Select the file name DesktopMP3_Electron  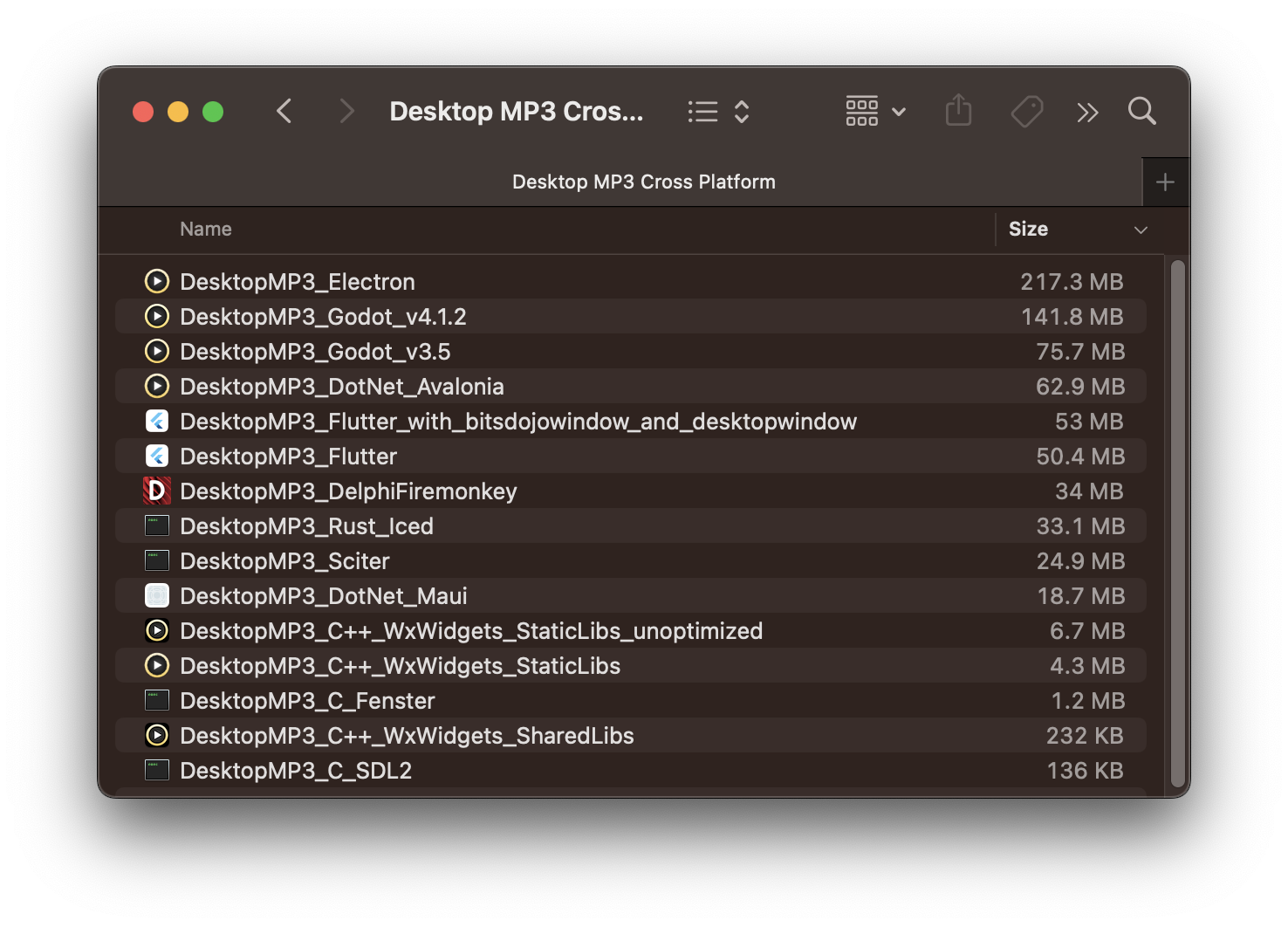tap(298, 282)
